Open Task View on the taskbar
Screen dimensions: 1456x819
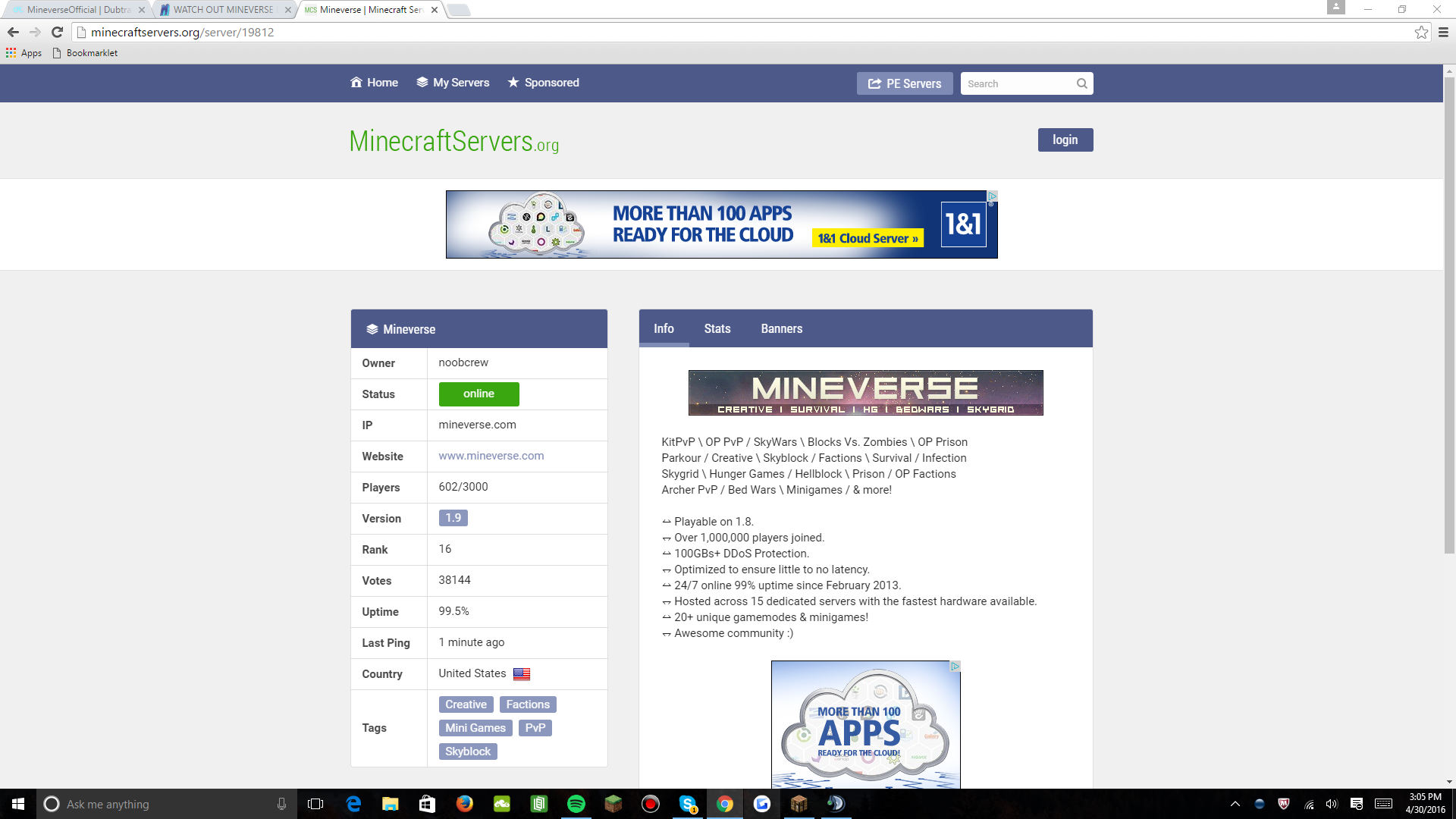point(315,804)
